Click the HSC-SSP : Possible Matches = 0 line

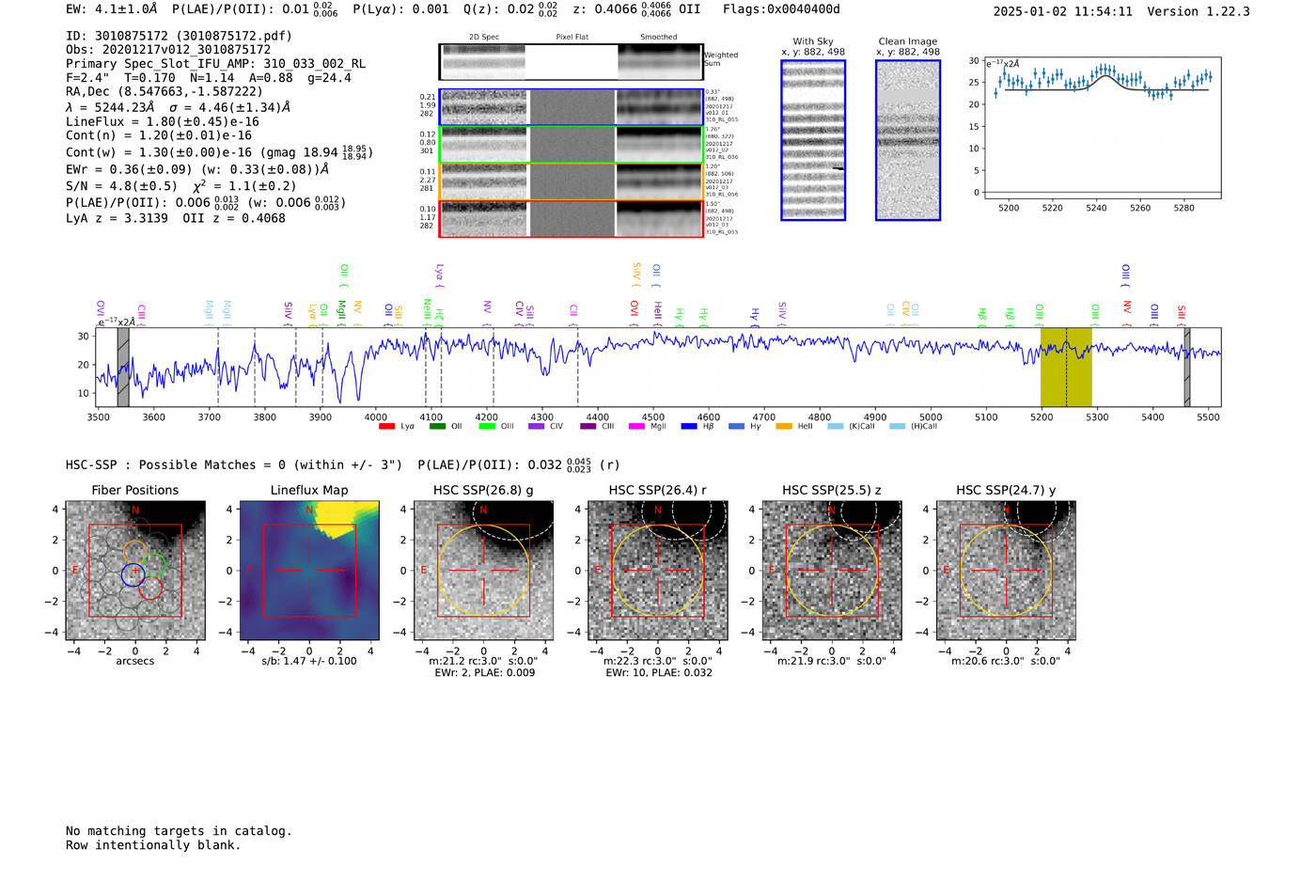pos(234,465)
